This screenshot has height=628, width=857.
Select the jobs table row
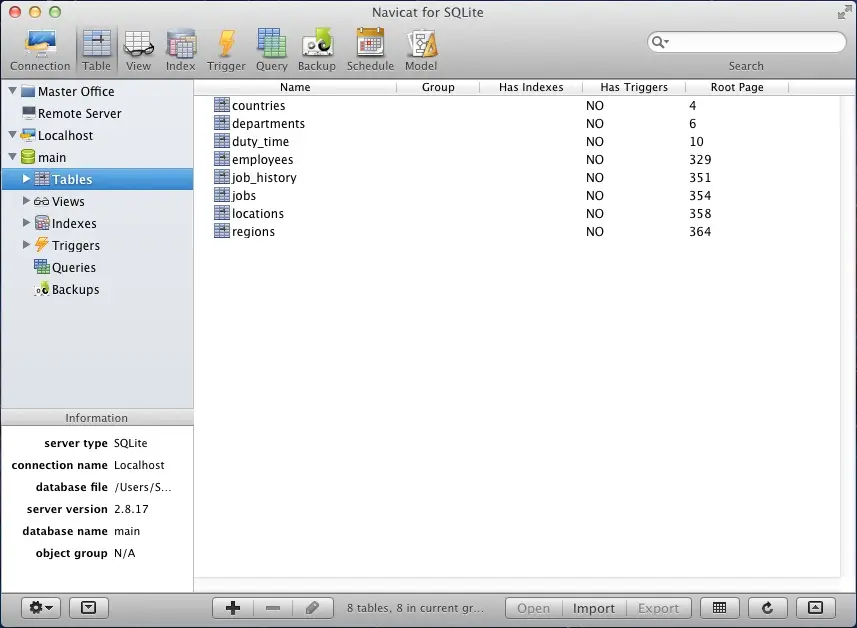click(516, 195)
